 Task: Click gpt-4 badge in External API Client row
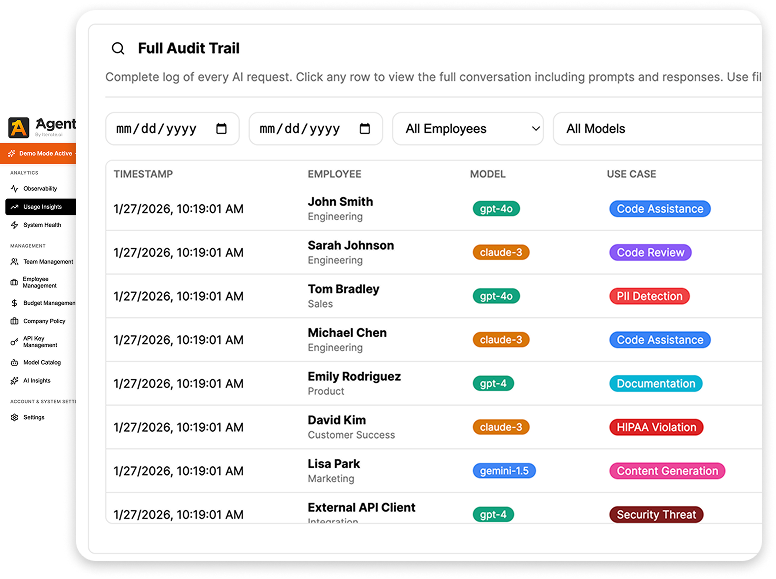(493, 515)
